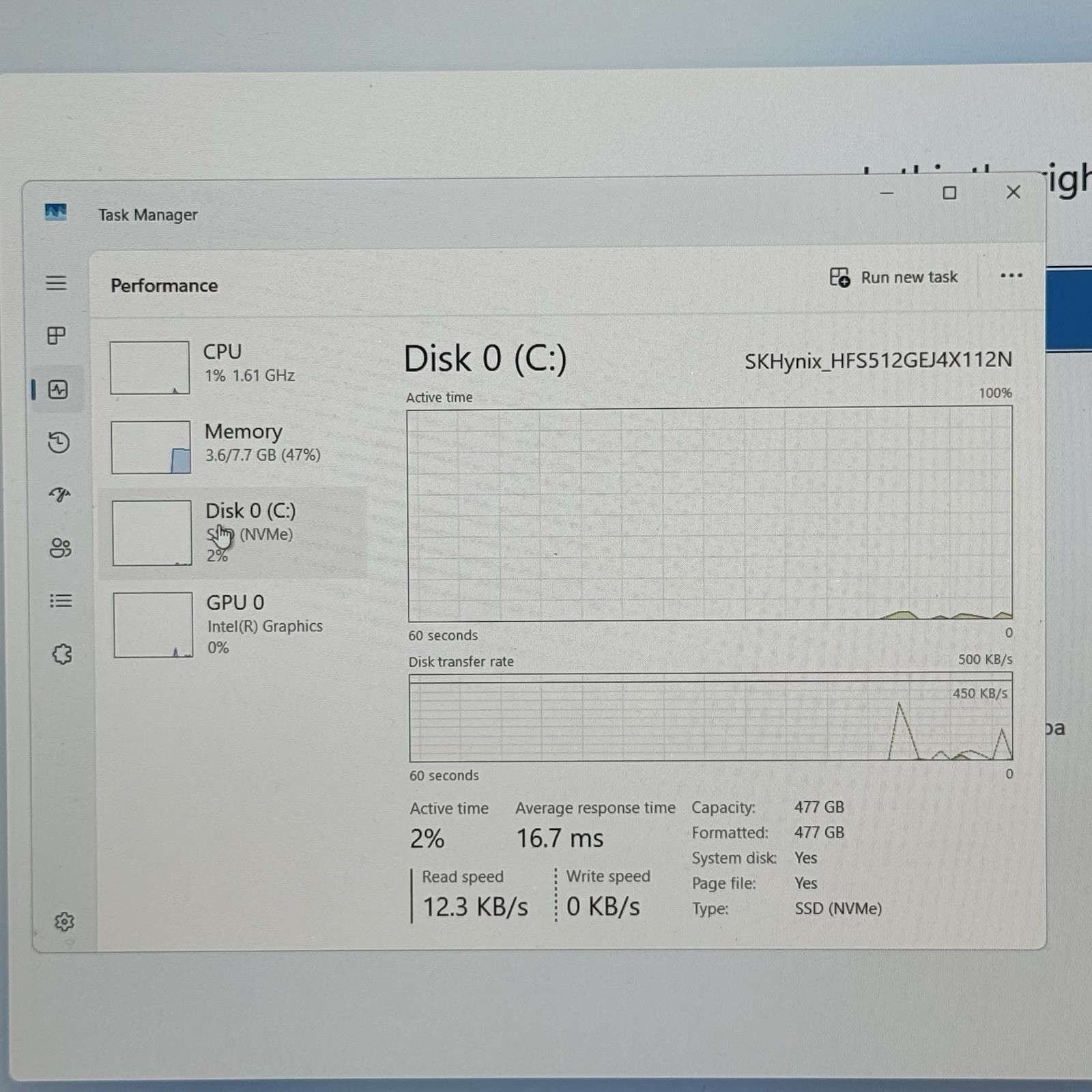Select the GPU 0 performance item

(233, 624)
